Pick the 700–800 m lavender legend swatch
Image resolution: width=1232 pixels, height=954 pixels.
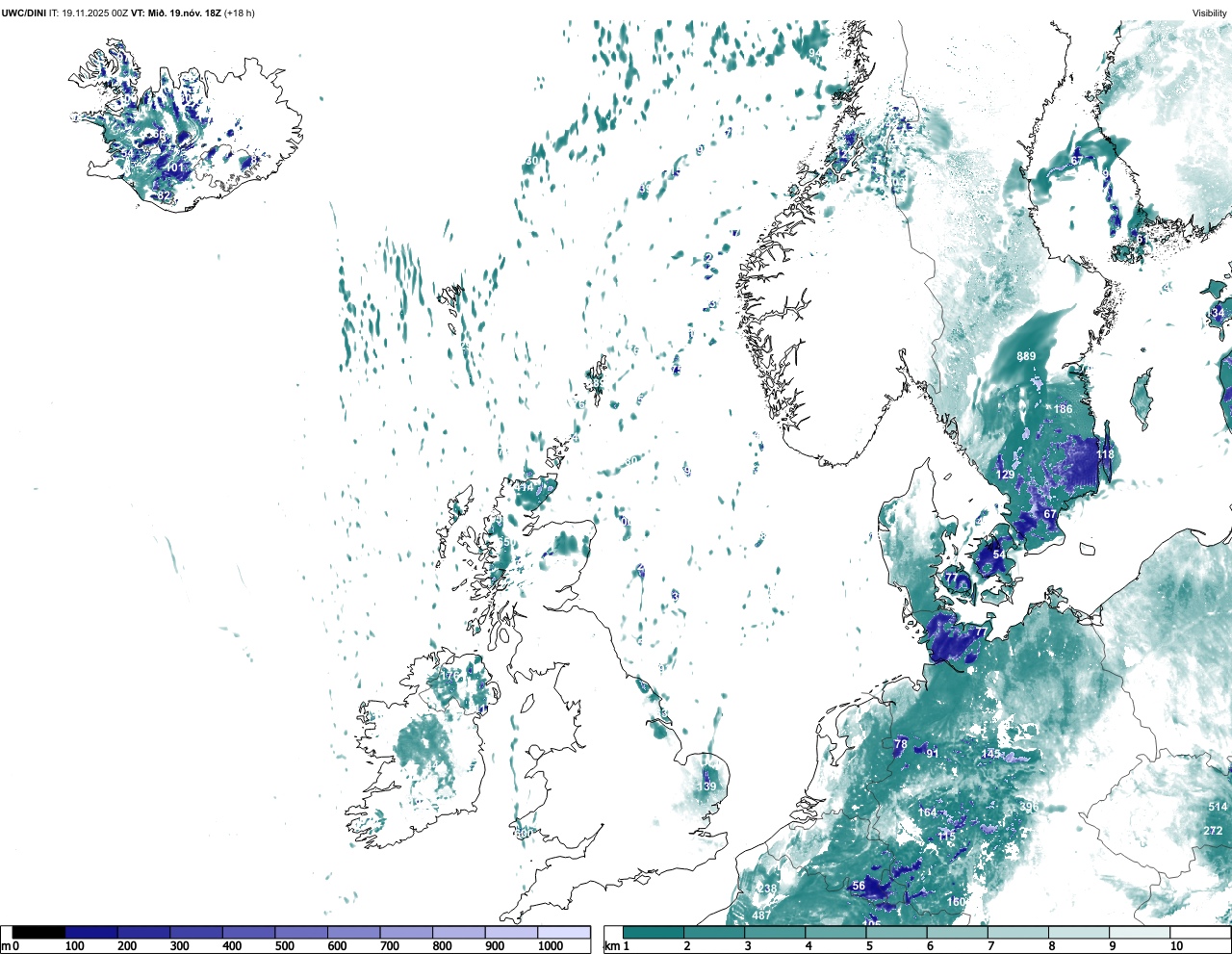pyautogui.click(x=406, y=932)
